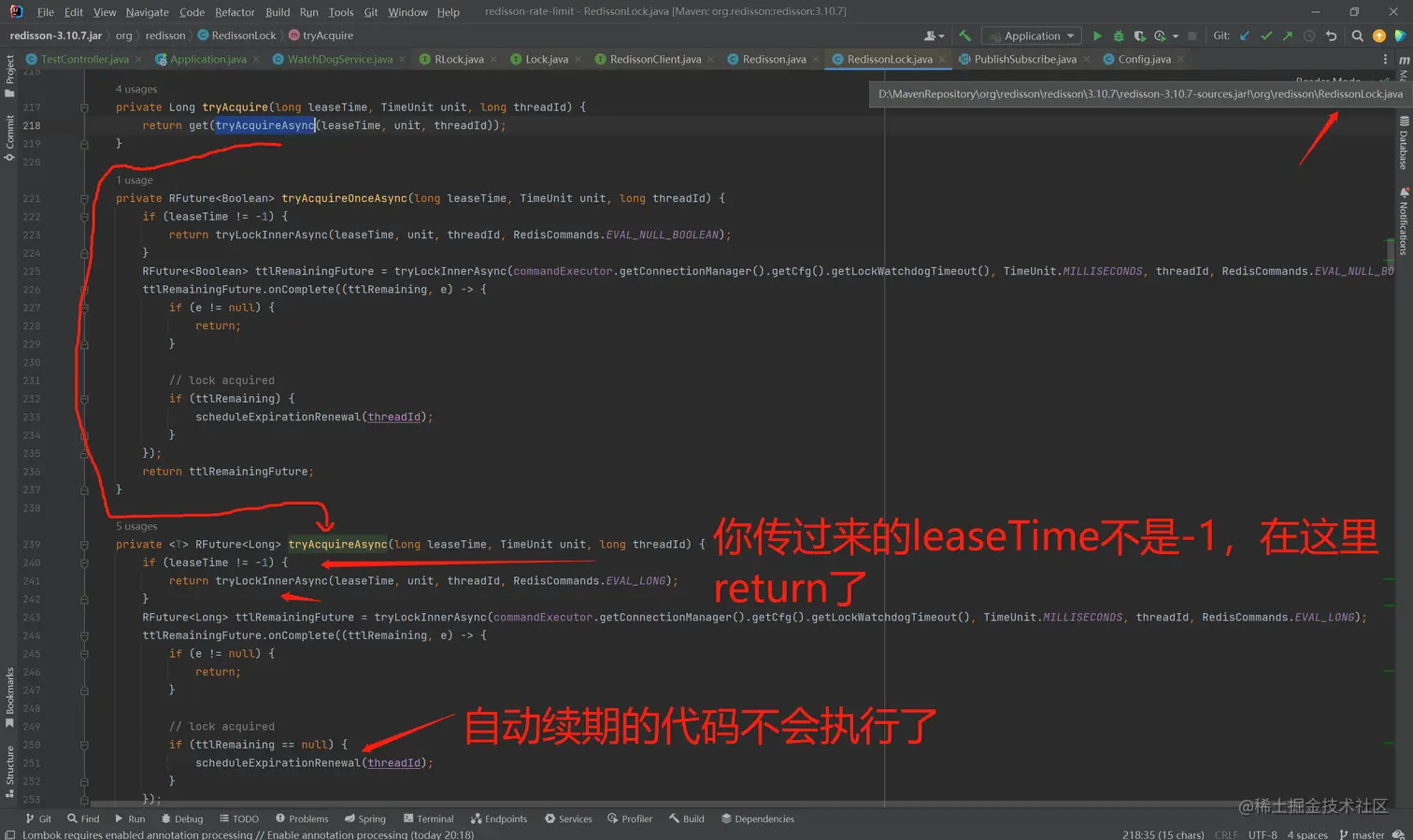Toggle the Project tool window on the left stripe
The height and width of the screenshot is (840, 1413).
(9, 76)
